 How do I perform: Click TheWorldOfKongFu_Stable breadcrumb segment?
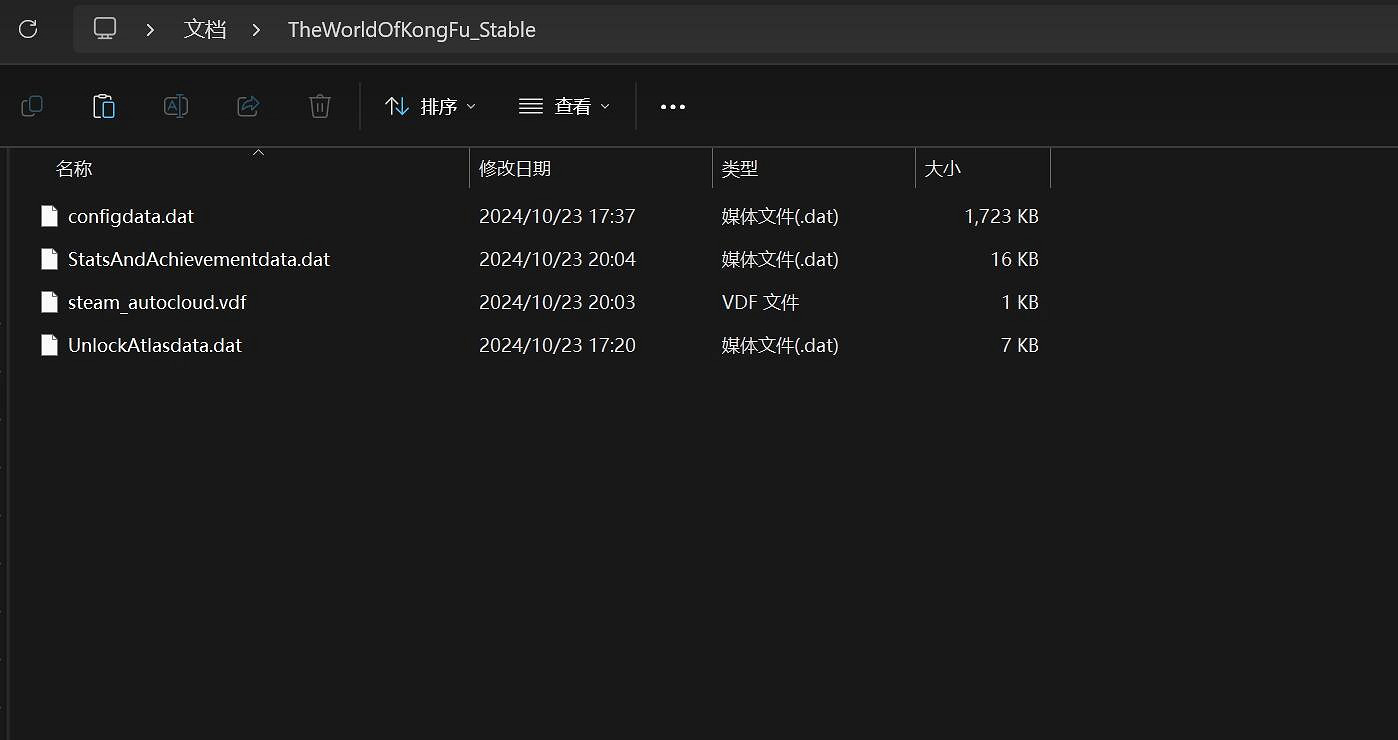(411, 30)
